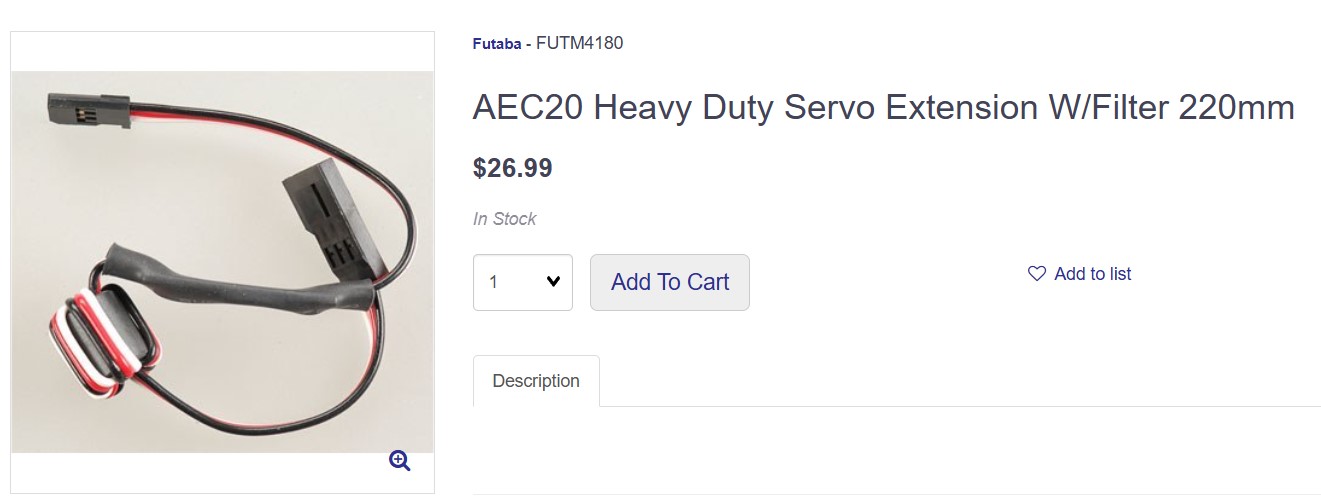Click the In Stock status text

505,219
